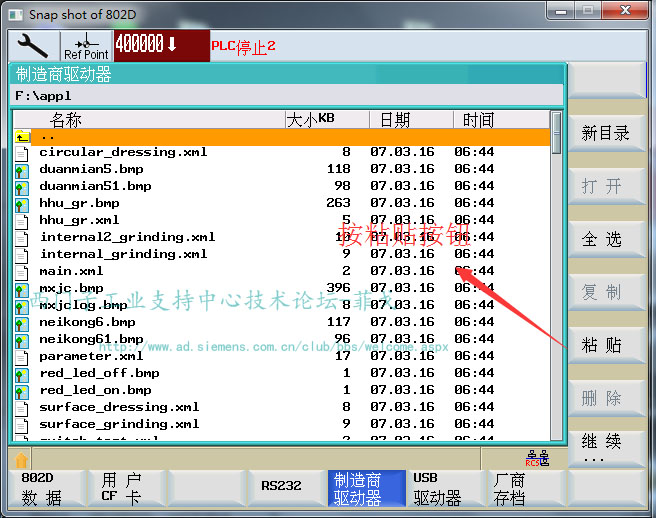The image size is (656, 518).
Task: Click the 全选 softkey
Action: tap(606, 238)
